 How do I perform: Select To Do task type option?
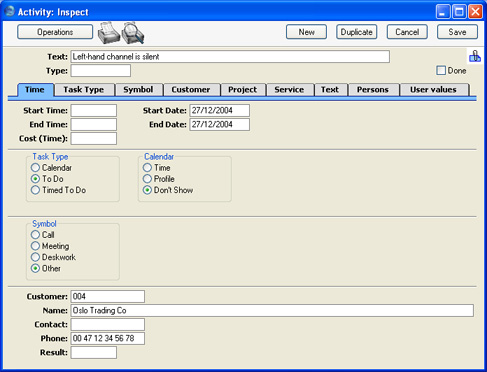(35, 179)
